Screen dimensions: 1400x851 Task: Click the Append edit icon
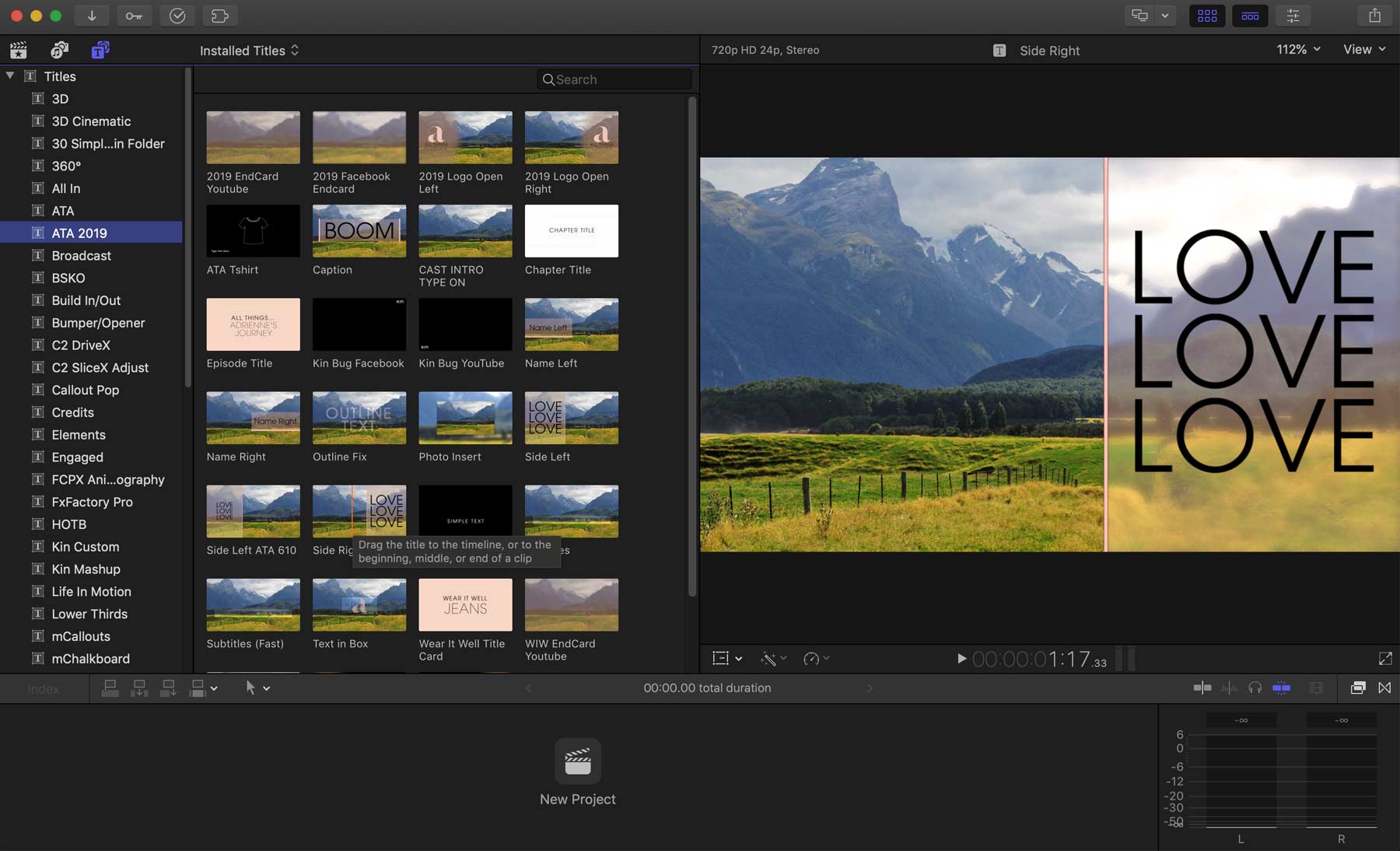[x=168, y=688]
